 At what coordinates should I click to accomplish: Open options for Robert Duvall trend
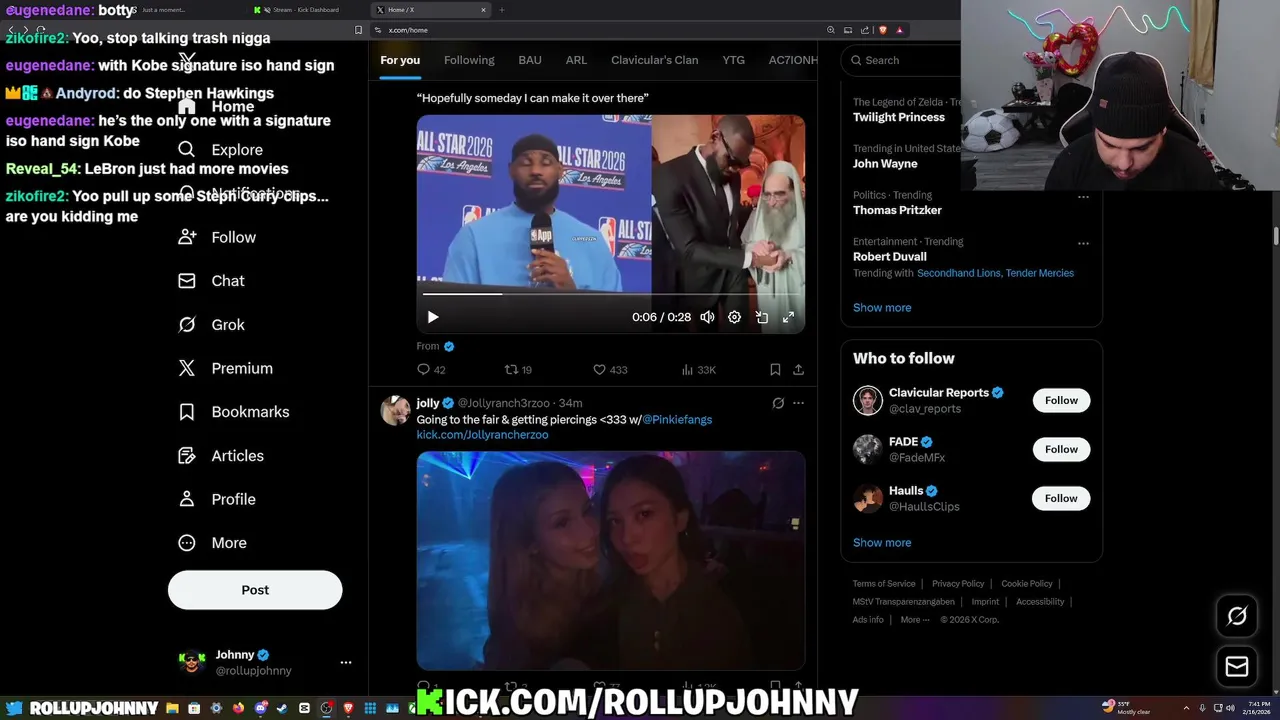point(1083,243)
